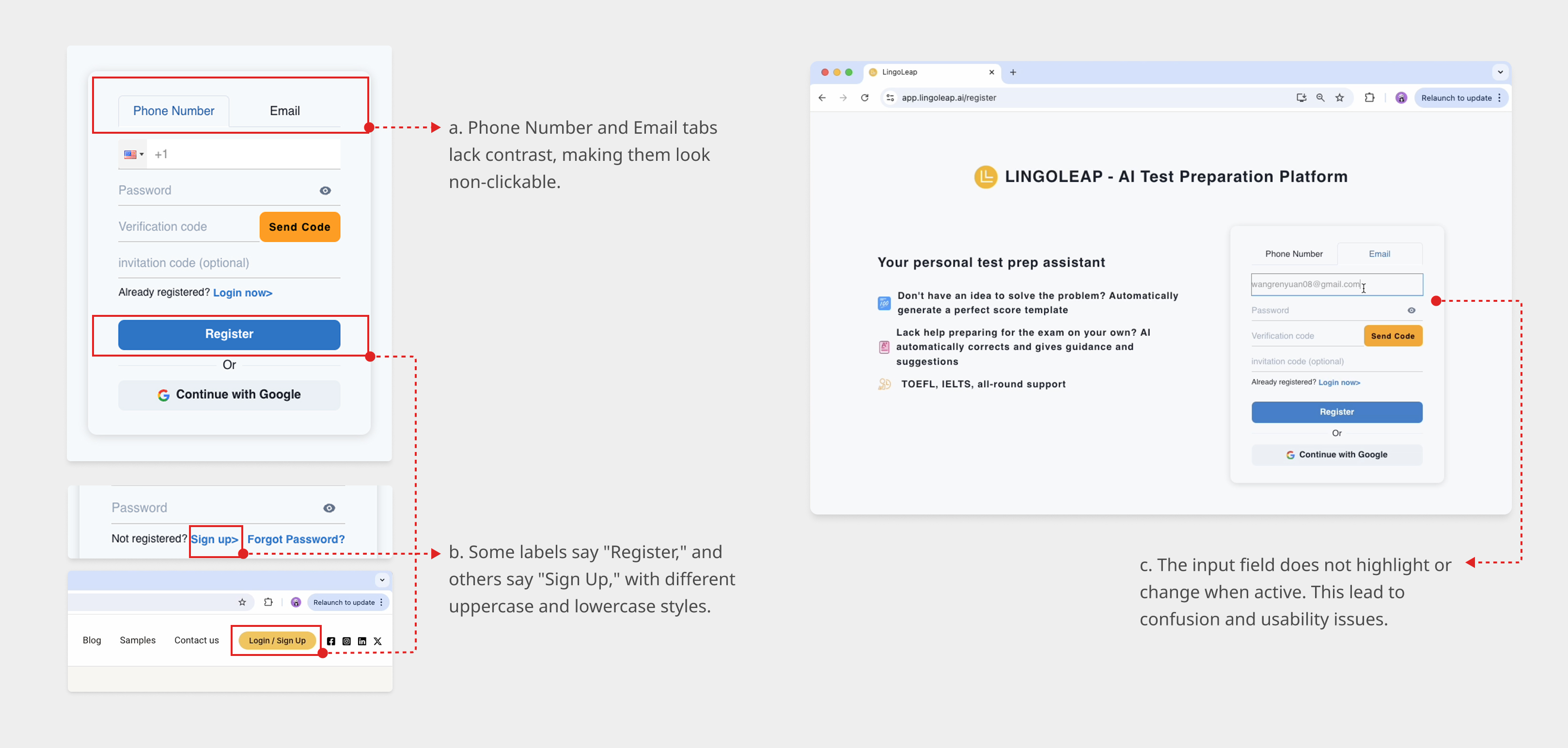Screen dimensions: 1568x748
Task: Click the LingoLeap logo icon in page heading
Action: (986, 177)
